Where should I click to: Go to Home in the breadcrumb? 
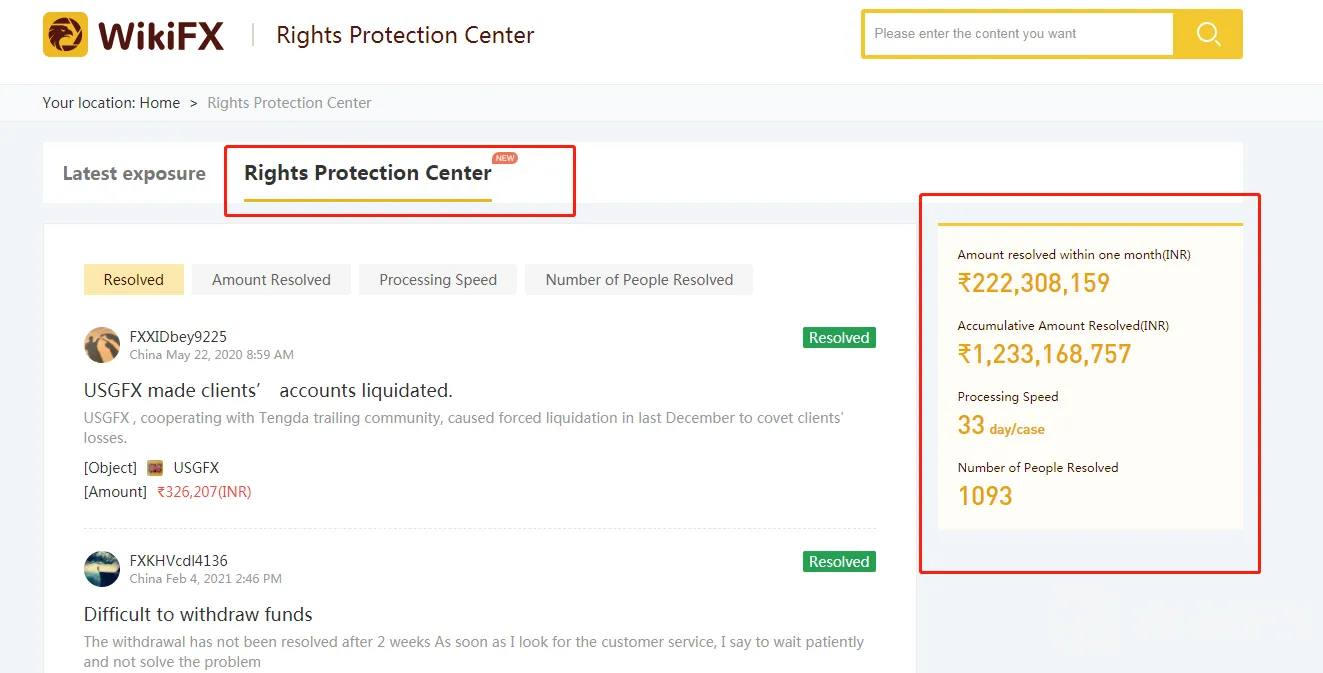(x=160, y=103)
